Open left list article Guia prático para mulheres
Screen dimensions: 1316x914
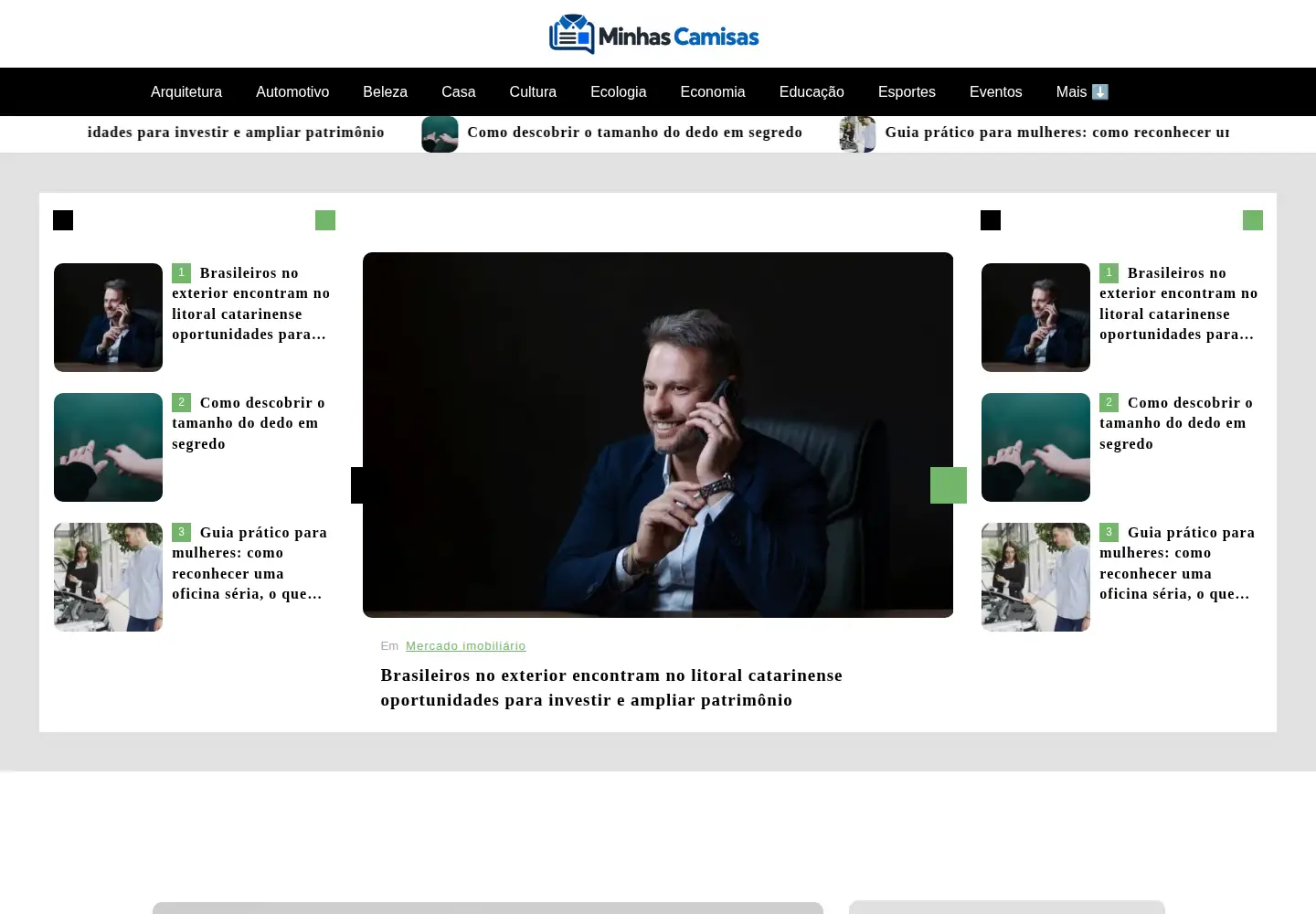point(249,563)
